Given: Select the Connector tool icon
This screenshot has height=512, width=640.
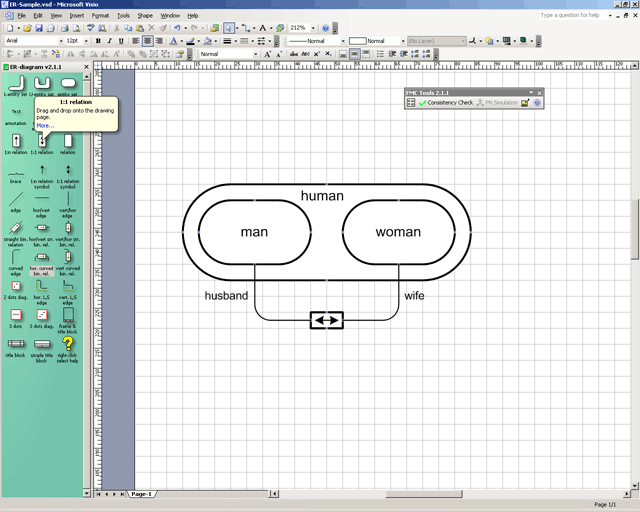Looking at the screenshot, I should pos(246,28).
